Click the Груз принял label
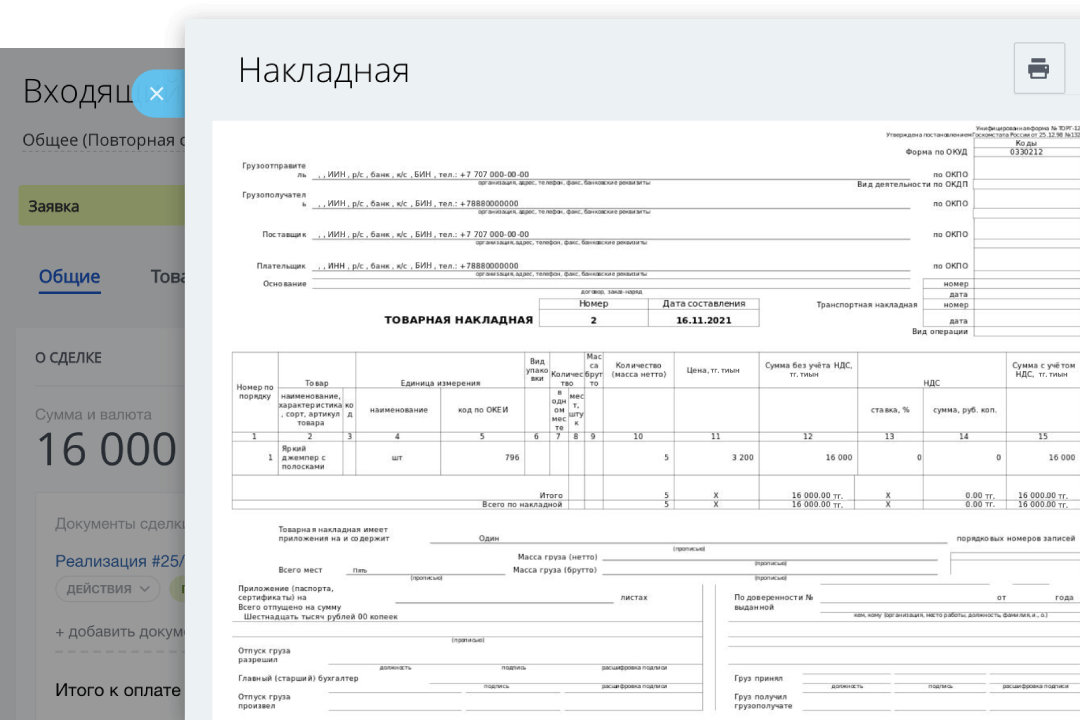Screen dimensions: 1080x720 coord(758,678)
